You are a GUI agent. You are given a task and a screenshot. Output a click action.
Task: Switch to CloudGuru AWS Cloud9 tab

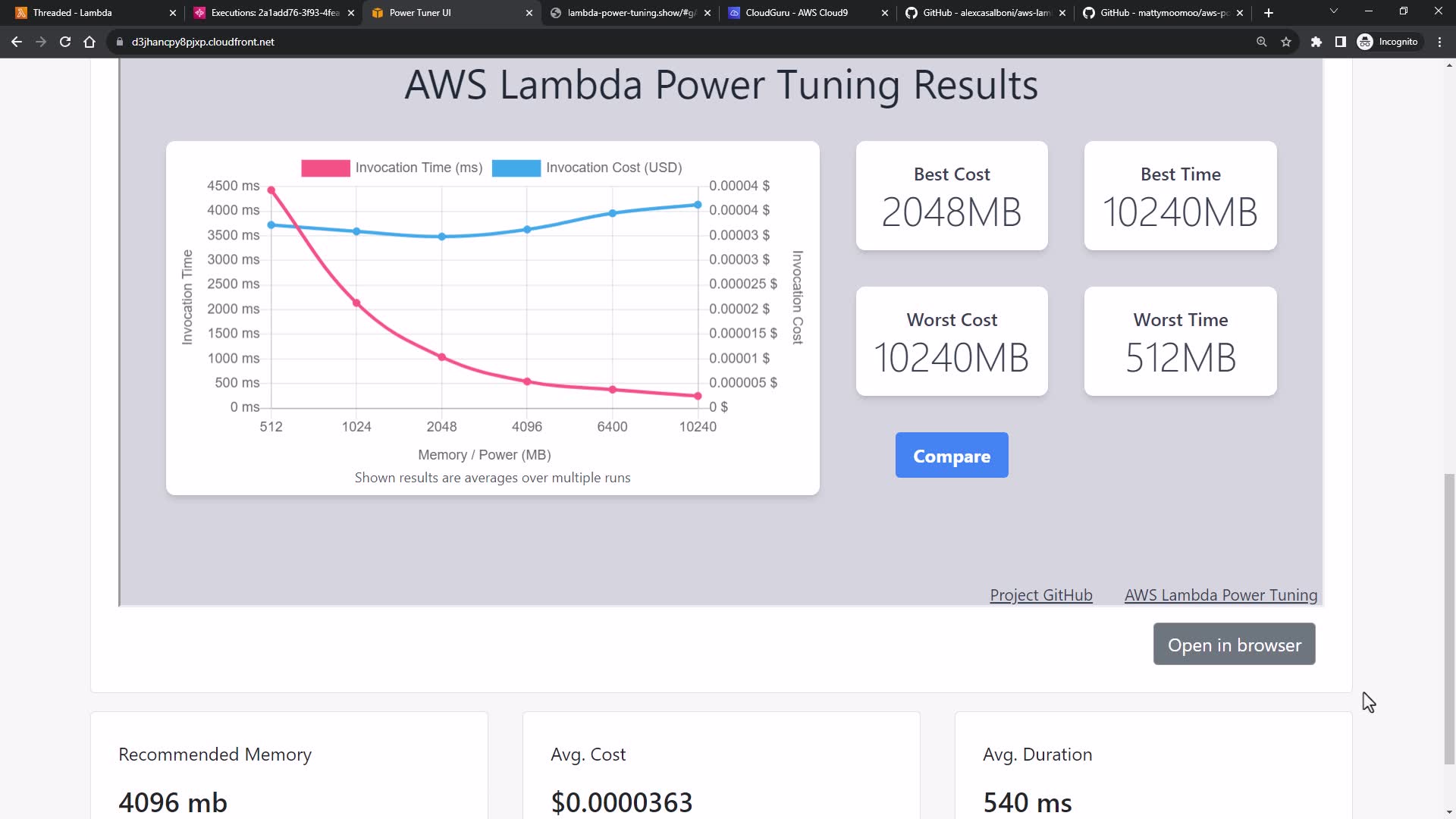tap(796, 13)
